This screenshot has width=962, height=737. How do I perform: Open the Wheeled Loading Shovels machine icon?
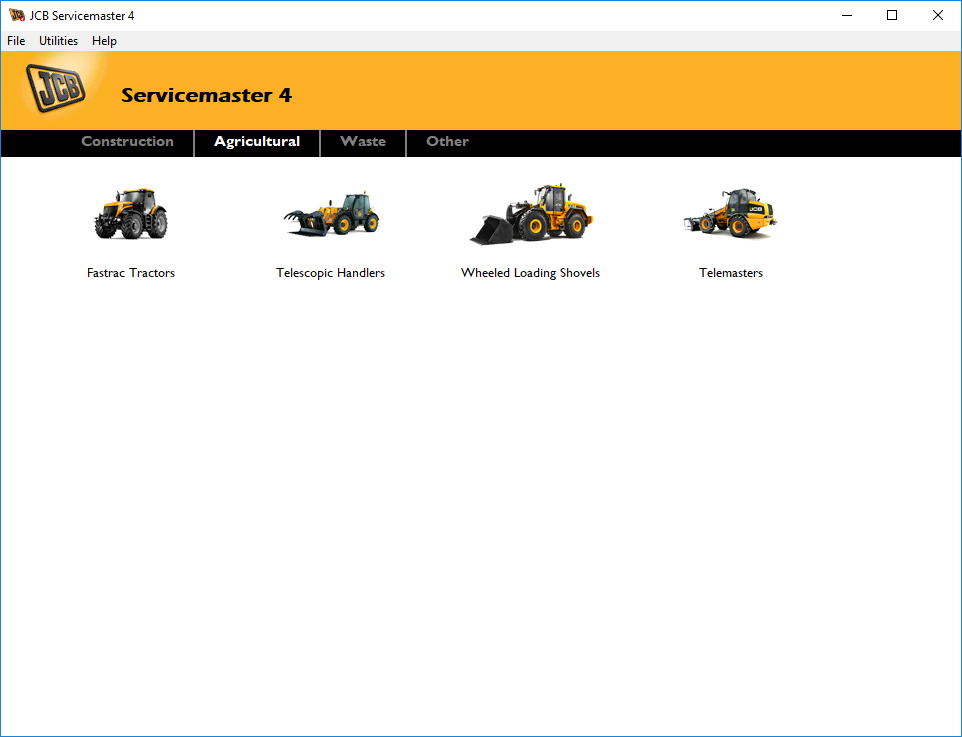(531, 214)
